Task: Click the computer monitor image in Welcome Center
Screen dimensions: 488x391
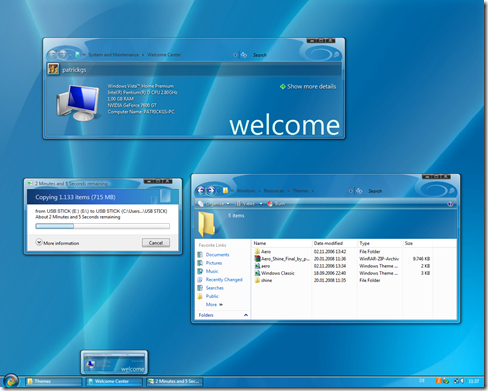Action: point(79,103)
